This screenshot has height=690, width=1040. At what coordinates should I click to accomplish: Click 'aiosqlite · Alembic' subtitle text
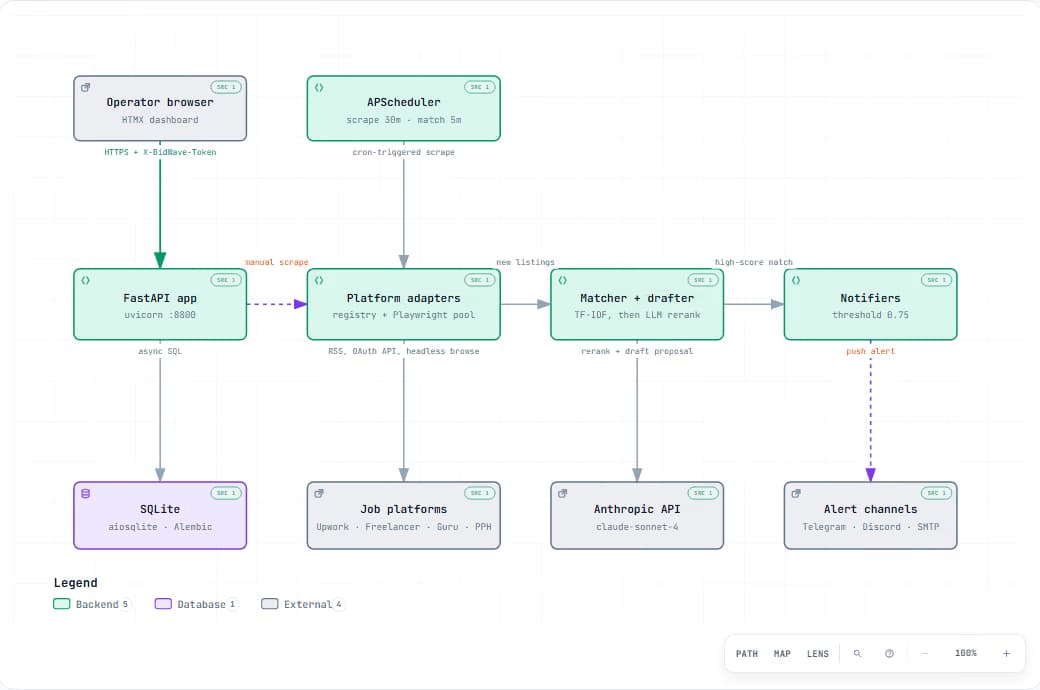click(x=160, y=527)
